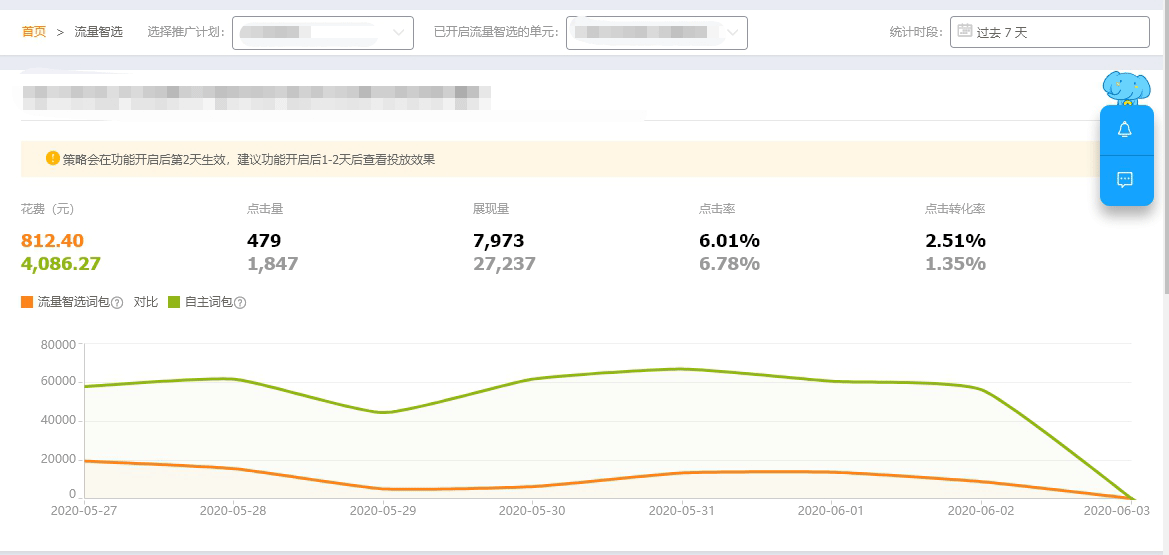Image resolution: width=1169 pixels, height=555 pixels.
Task: Open the 统计时段 过去 7 天 selector
Action: [1049, 32]
